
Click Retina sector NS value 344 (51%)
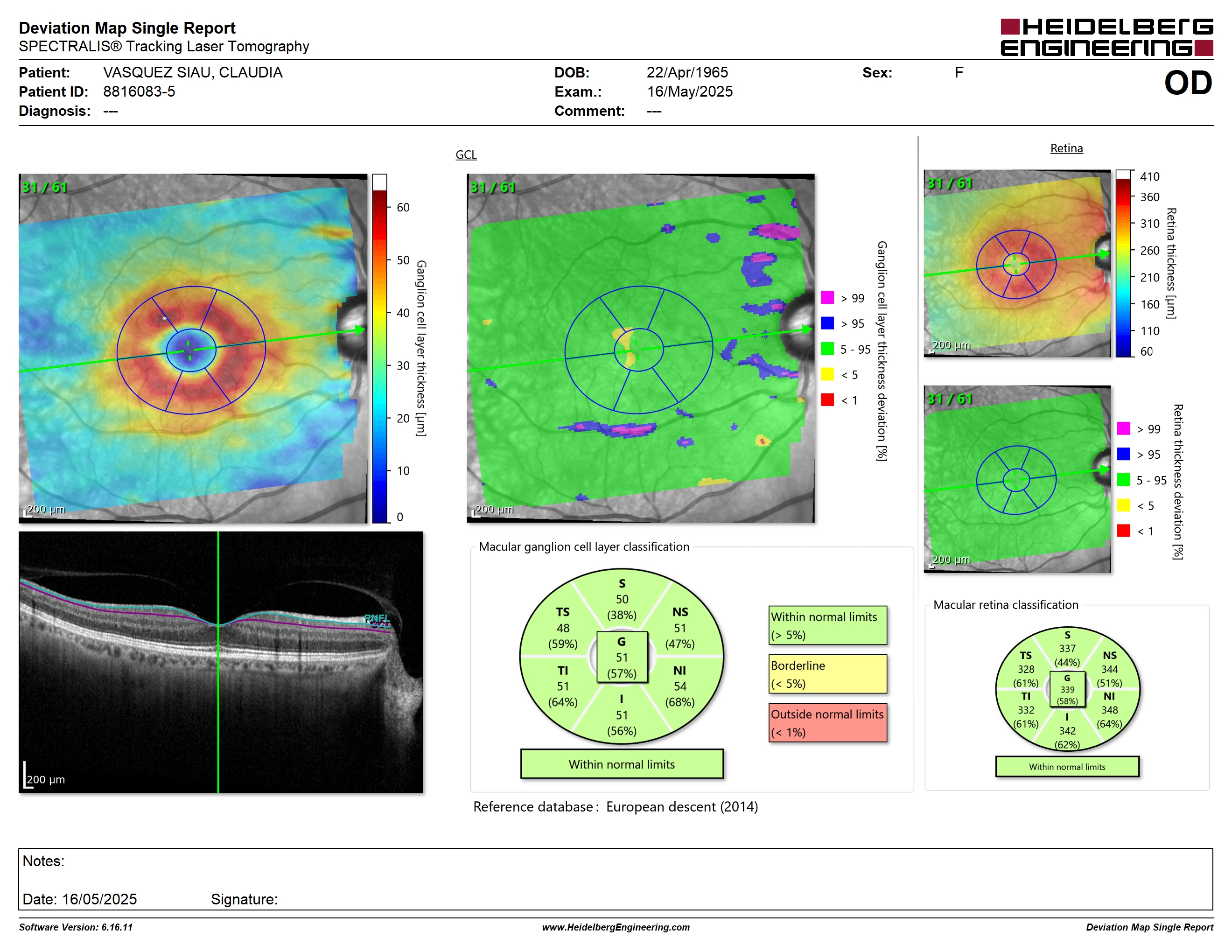(x=1109, y=676)
